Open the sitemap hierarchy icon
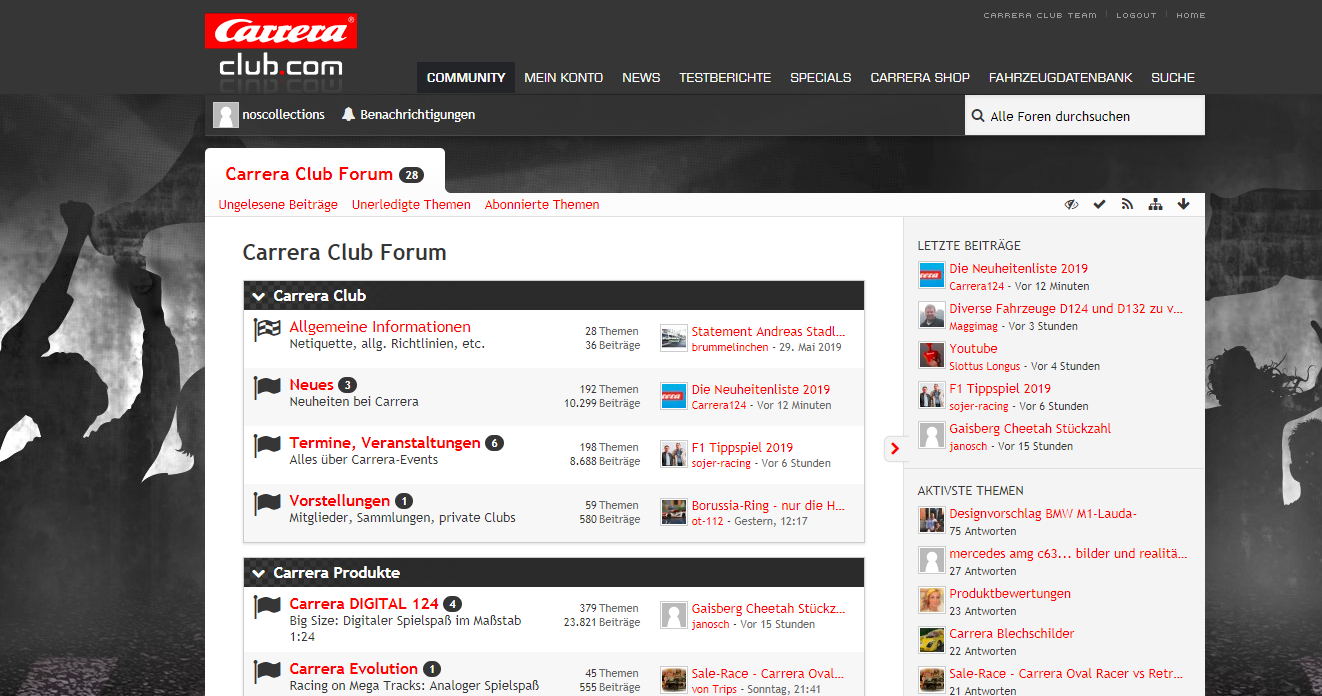 click(1155, 204)
